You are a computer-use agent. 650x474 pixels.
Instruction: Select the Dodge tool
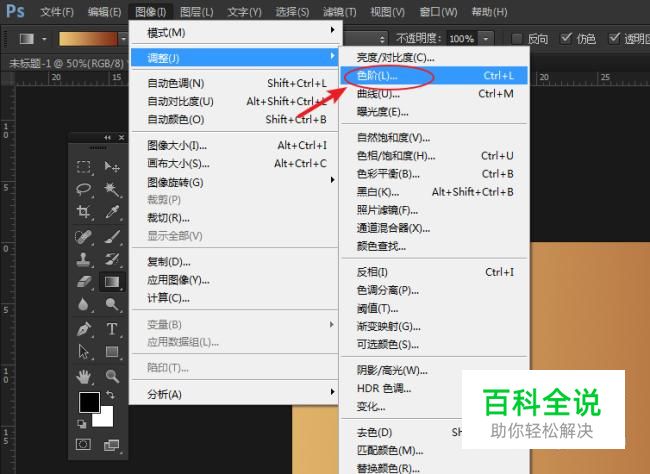[112, 304]
